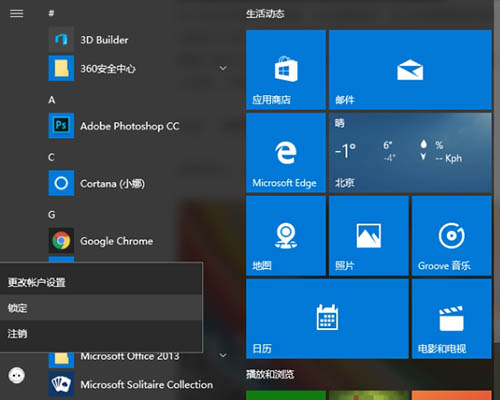Screen dimensions: 500x400
Task: Click the Microsoft Solitaire Collection label
Action: pos(146,385)
